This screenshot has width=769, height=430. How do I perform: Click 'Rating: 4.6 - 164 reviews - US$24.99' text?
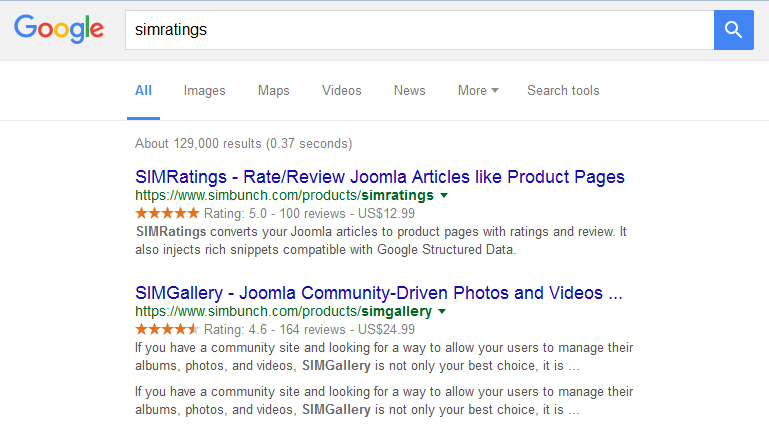tap(309, 329)
